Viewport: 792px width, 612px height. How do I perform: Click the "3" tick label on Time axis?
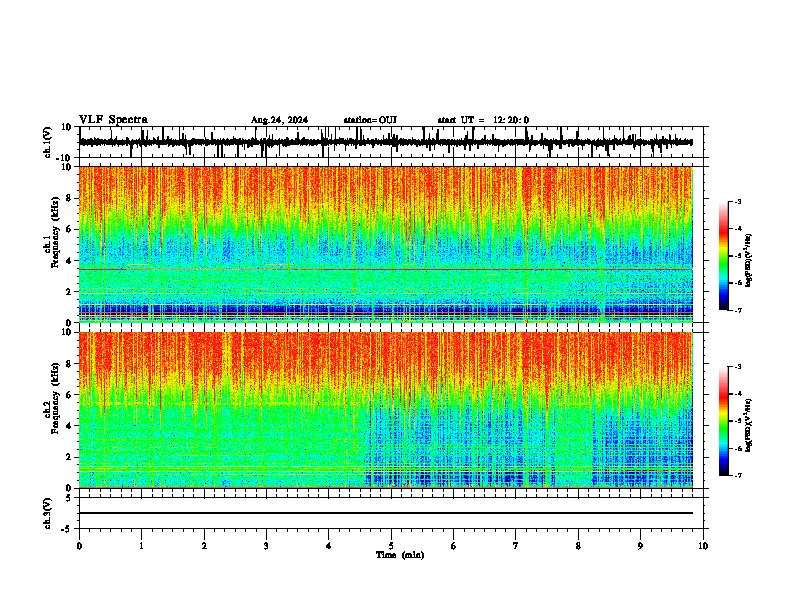266,546
